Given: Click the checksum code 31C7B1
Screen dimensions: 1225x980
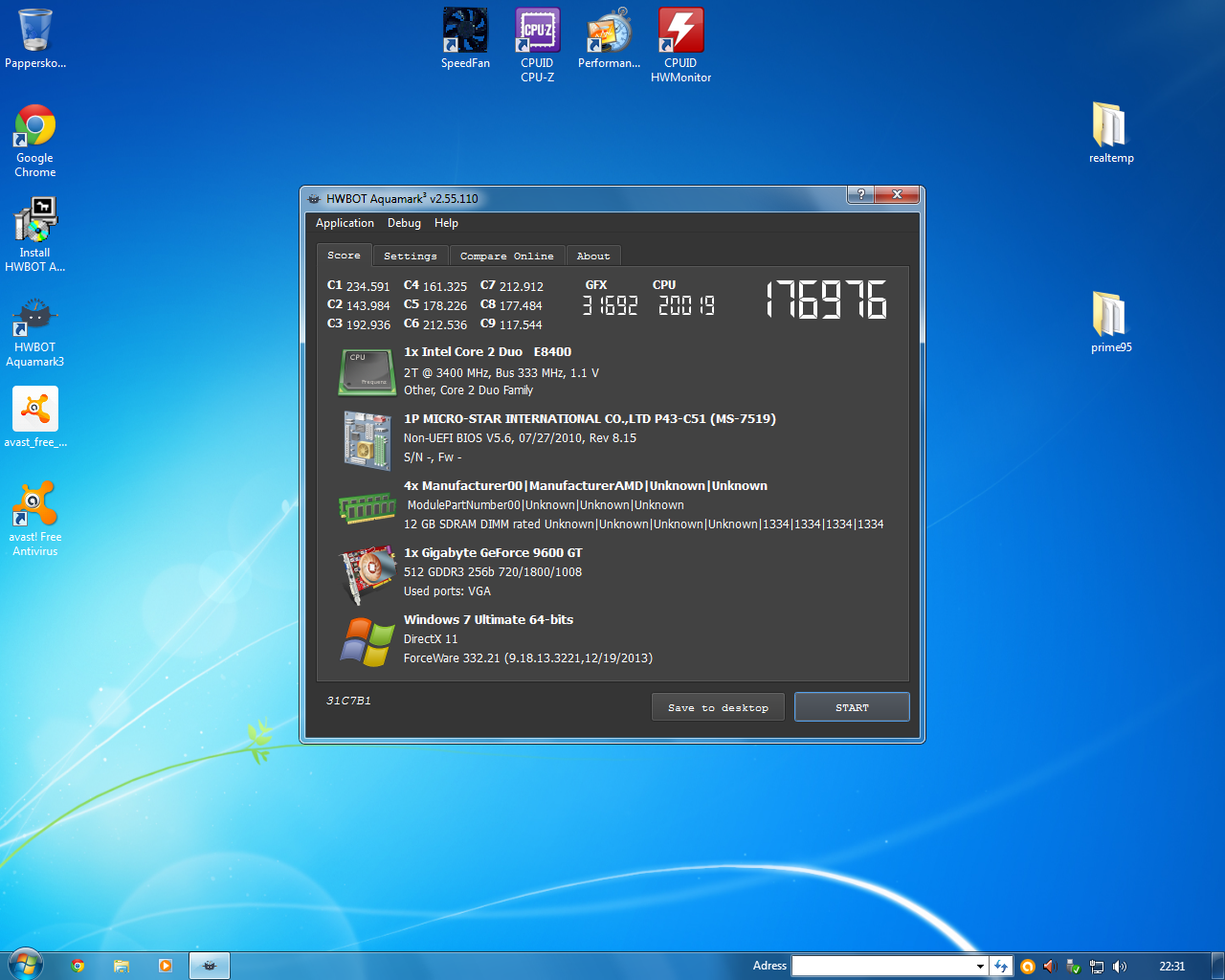Looking at the screenshot, I should 348,701.
